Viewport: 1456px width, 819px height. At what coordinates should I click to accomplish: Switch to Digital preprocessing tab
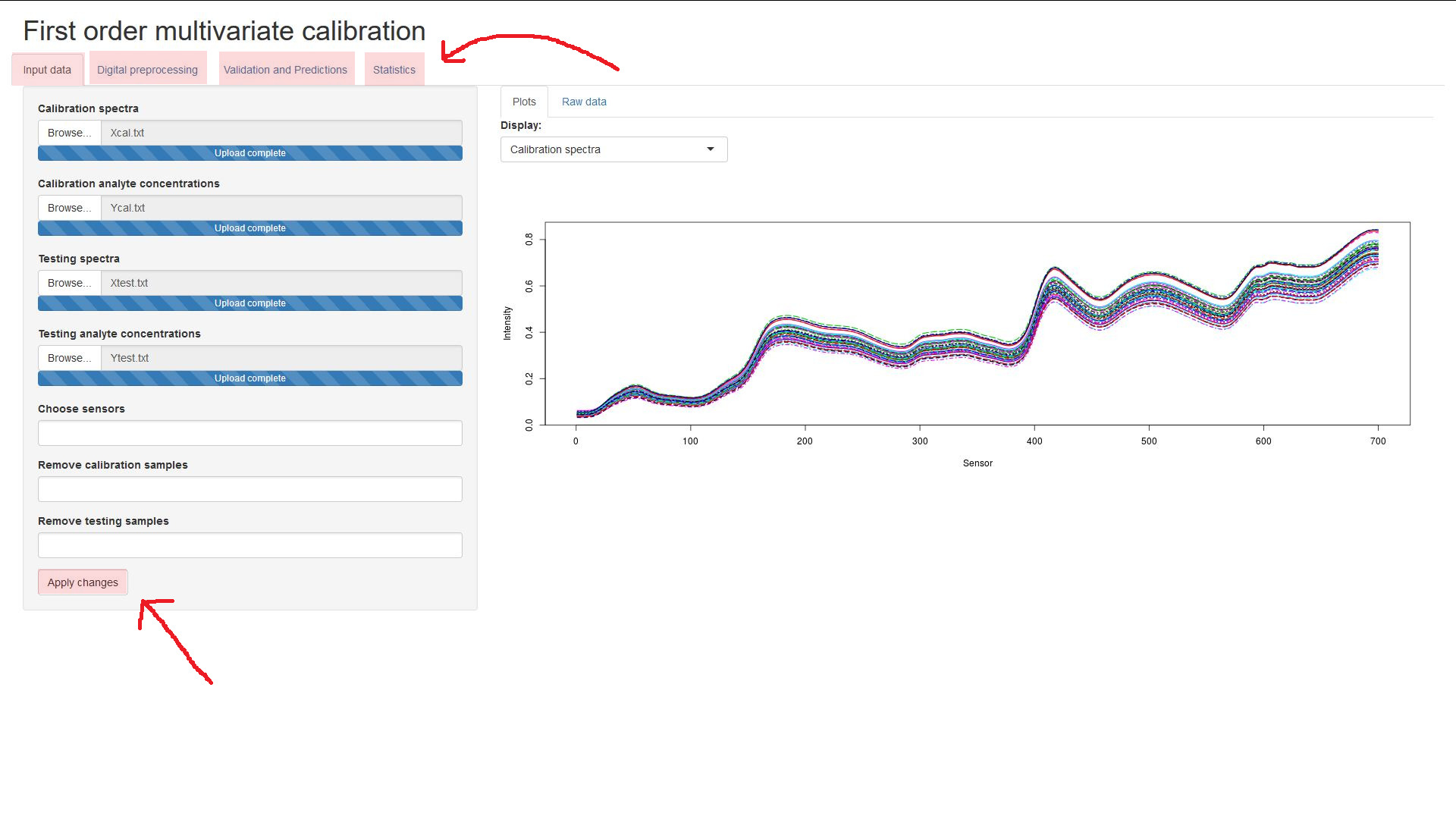(x=147, y=70)
